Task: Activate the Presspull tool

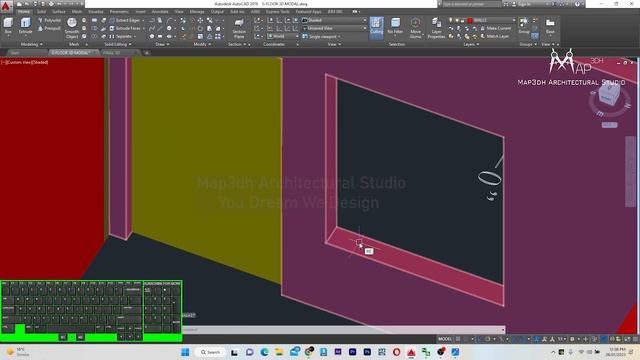Action: click(49, 28)
